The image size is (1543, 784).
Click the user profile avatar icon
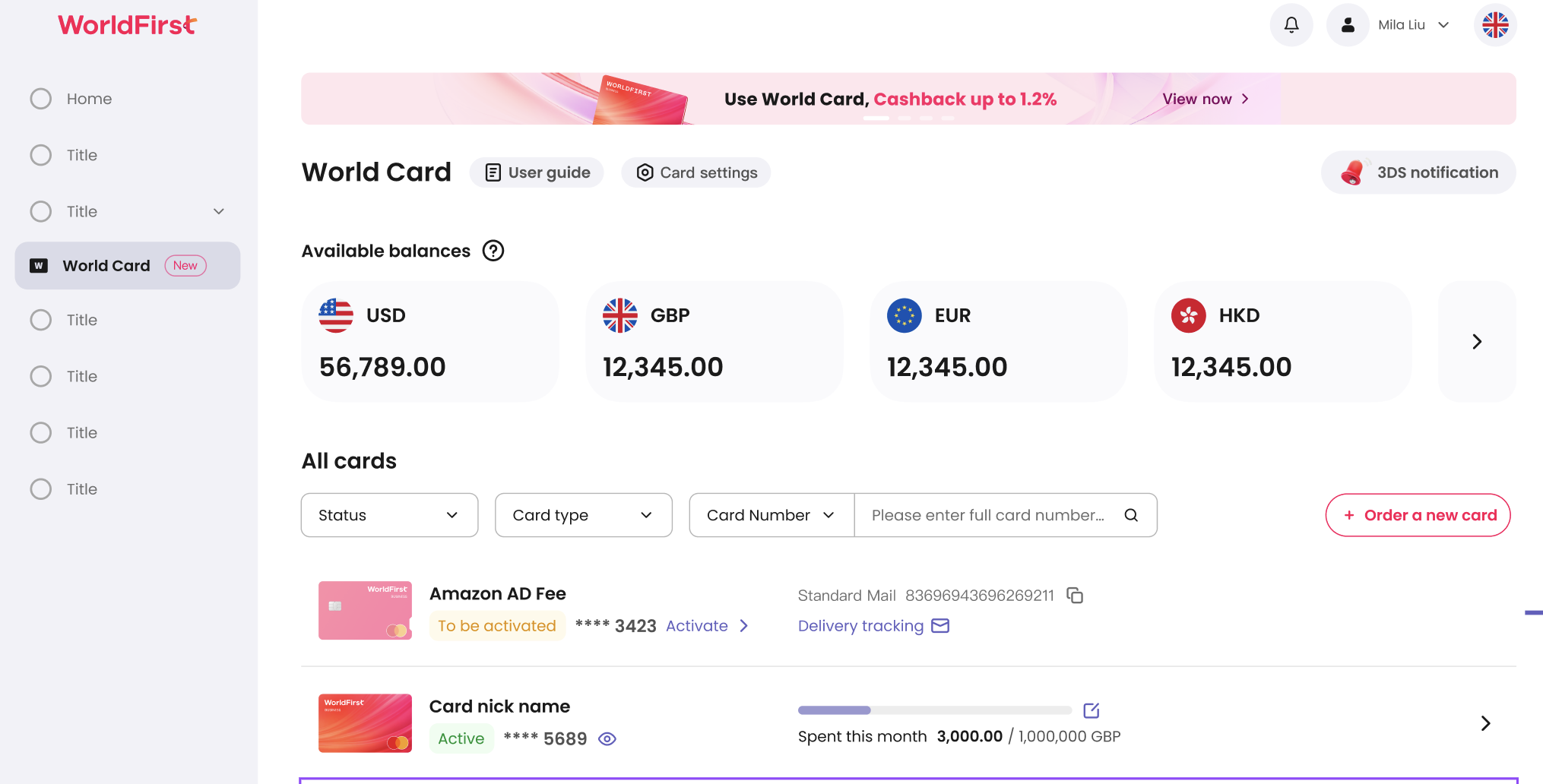coord(1348,25)
